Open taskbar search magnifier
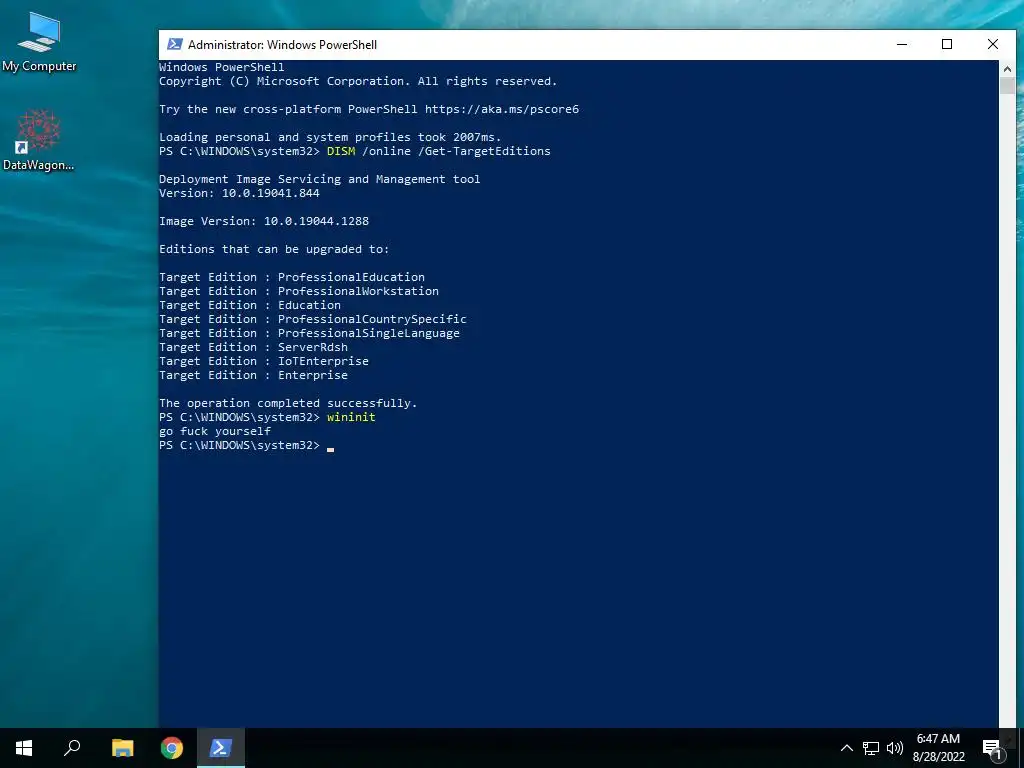 [x=72, y=748]
